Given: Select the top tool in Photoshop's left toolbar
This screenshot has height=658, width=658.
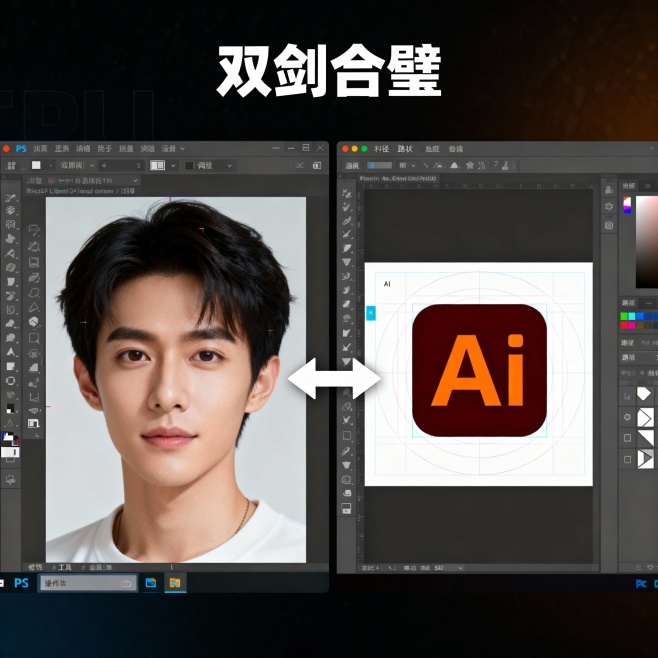Looking at the screenshot, I should tap(10, 198).
